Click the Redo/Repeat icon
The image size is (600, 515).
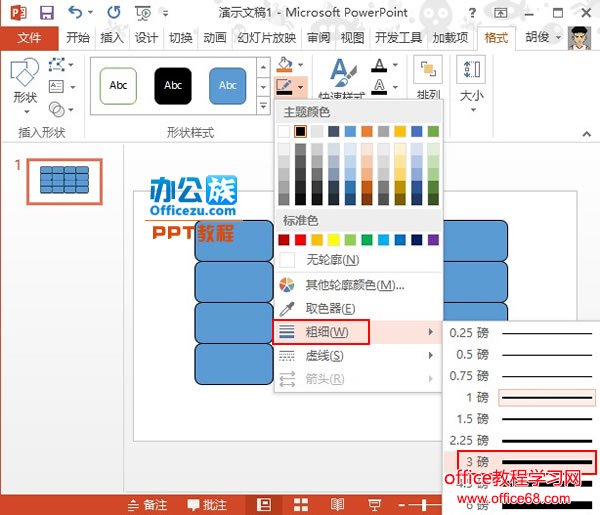114,13
